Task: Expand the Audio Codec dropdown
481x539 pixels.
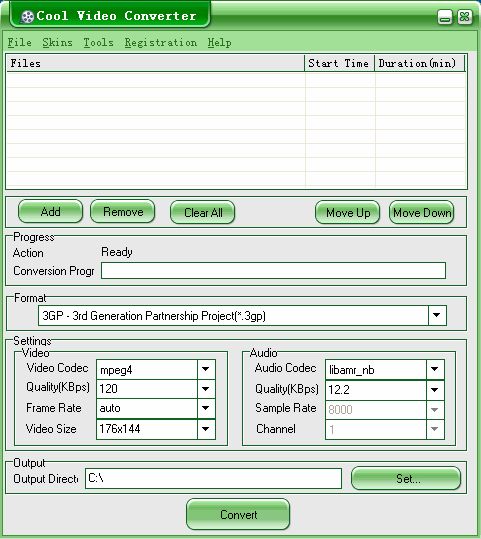Action: 435,369
